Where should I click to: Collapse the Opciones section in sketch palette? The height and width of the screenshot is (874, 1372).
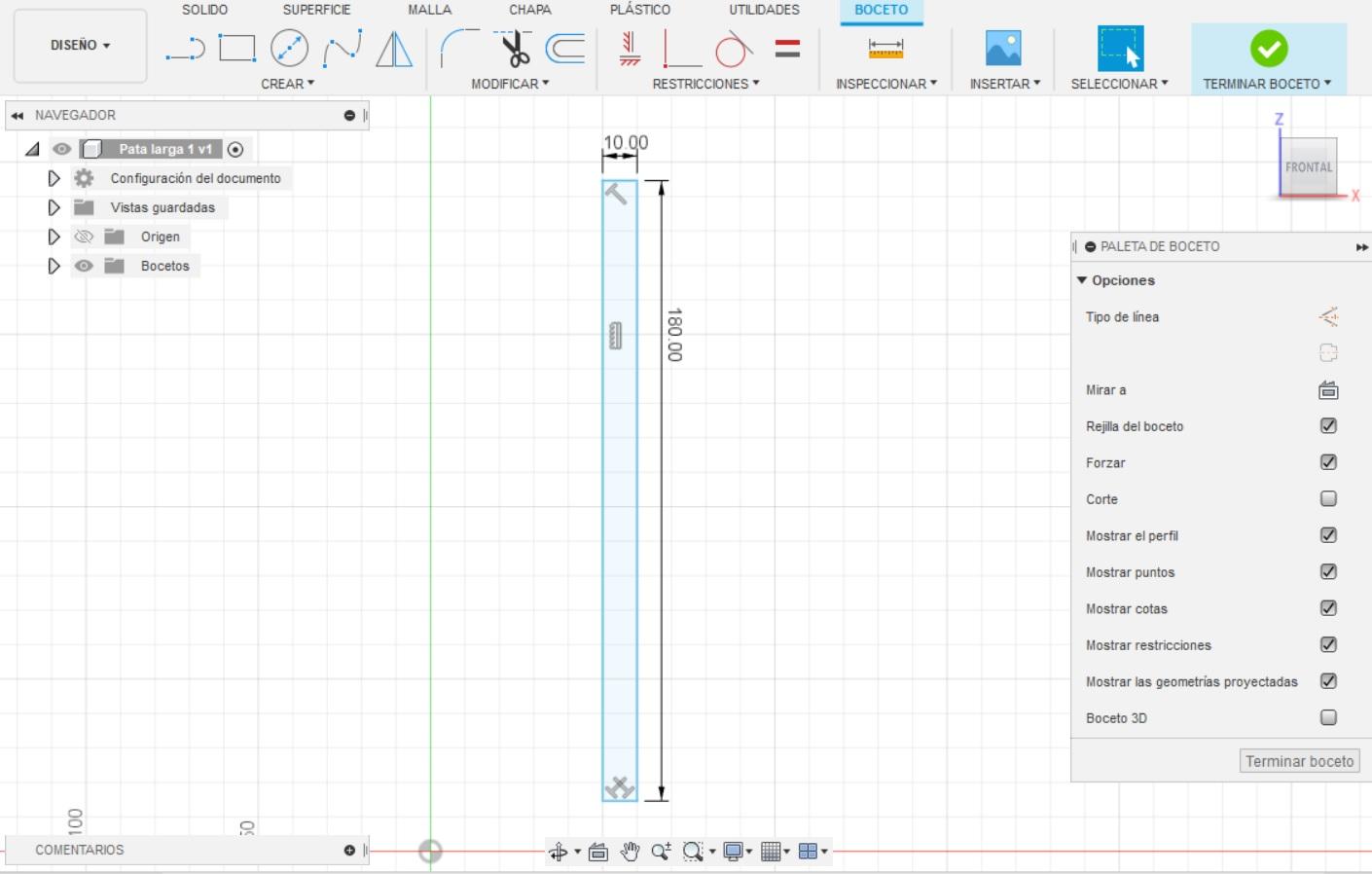1081,280
